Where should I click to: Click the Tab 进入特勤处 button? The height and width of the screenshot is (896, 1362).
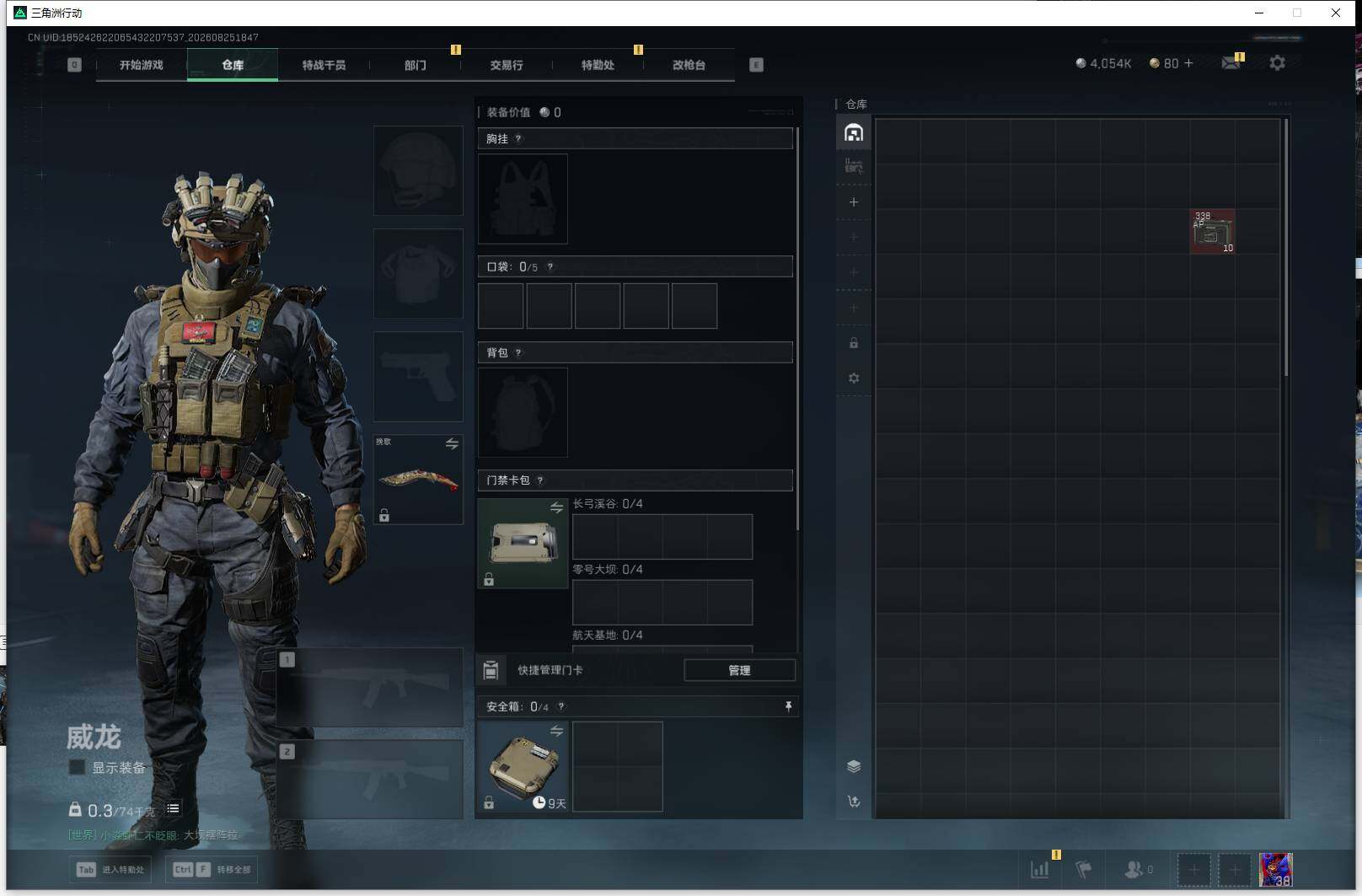click(110, 870)
